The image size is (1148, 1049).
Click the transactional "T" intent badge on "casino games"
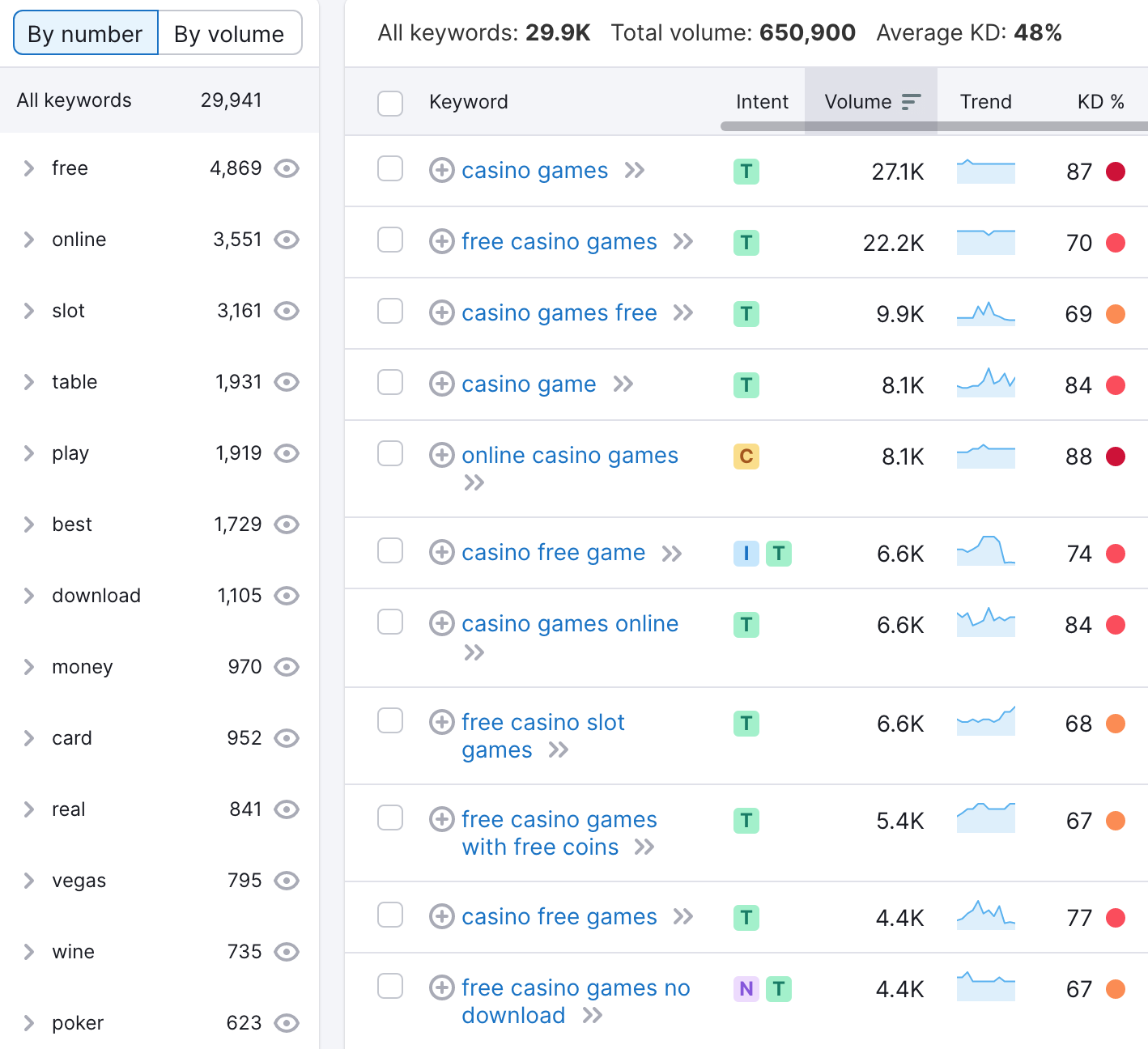pyautogui.click(x=746, y=171)
